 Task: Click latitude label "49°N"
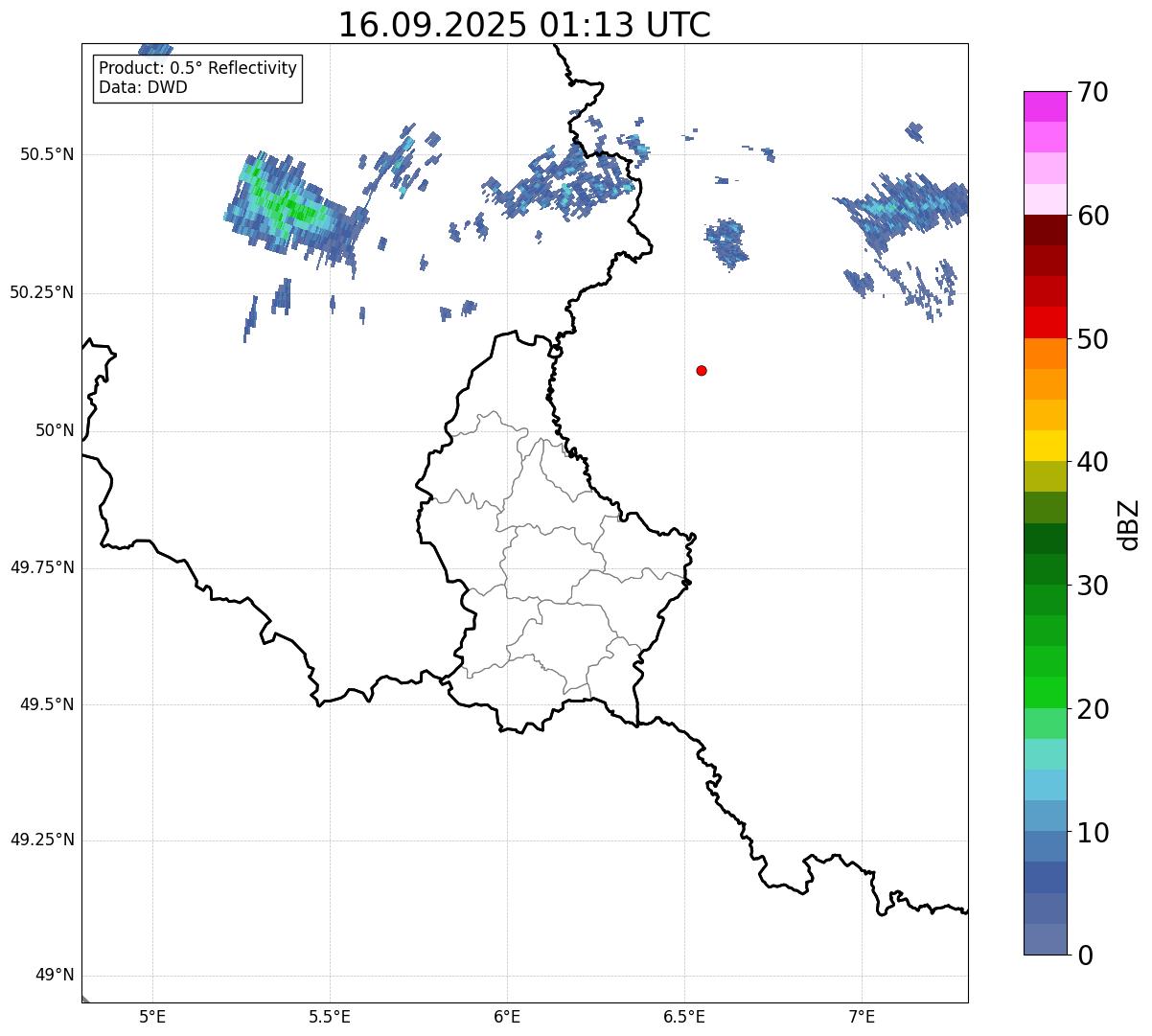55,976
